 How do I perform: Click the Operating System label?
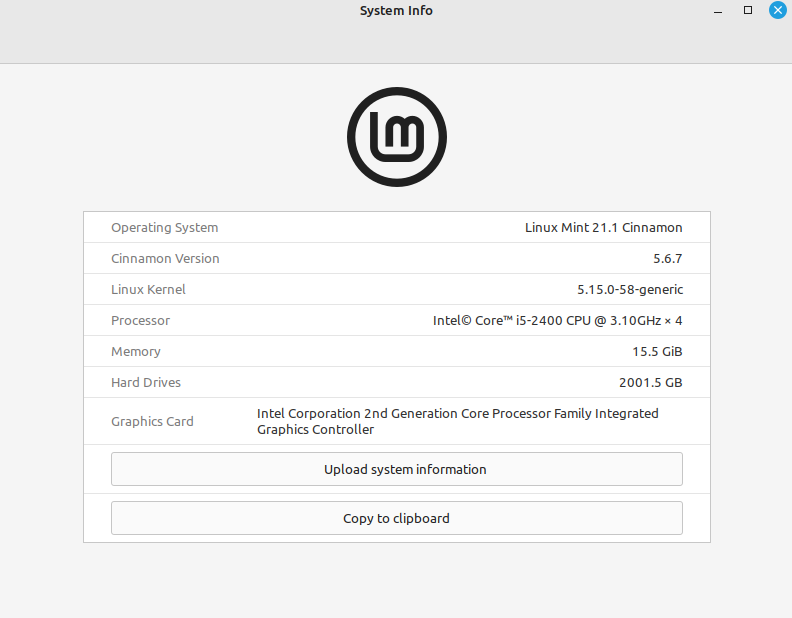[165, 228]
